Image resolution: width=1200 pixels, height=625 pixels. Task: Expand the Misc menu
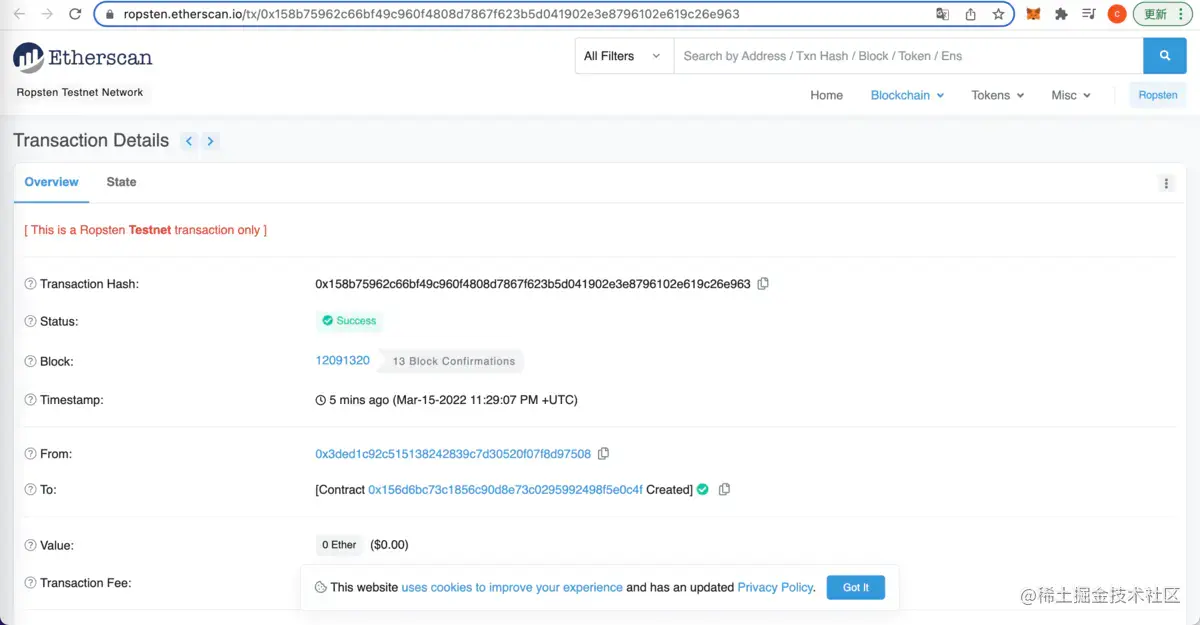(1071, 95)
